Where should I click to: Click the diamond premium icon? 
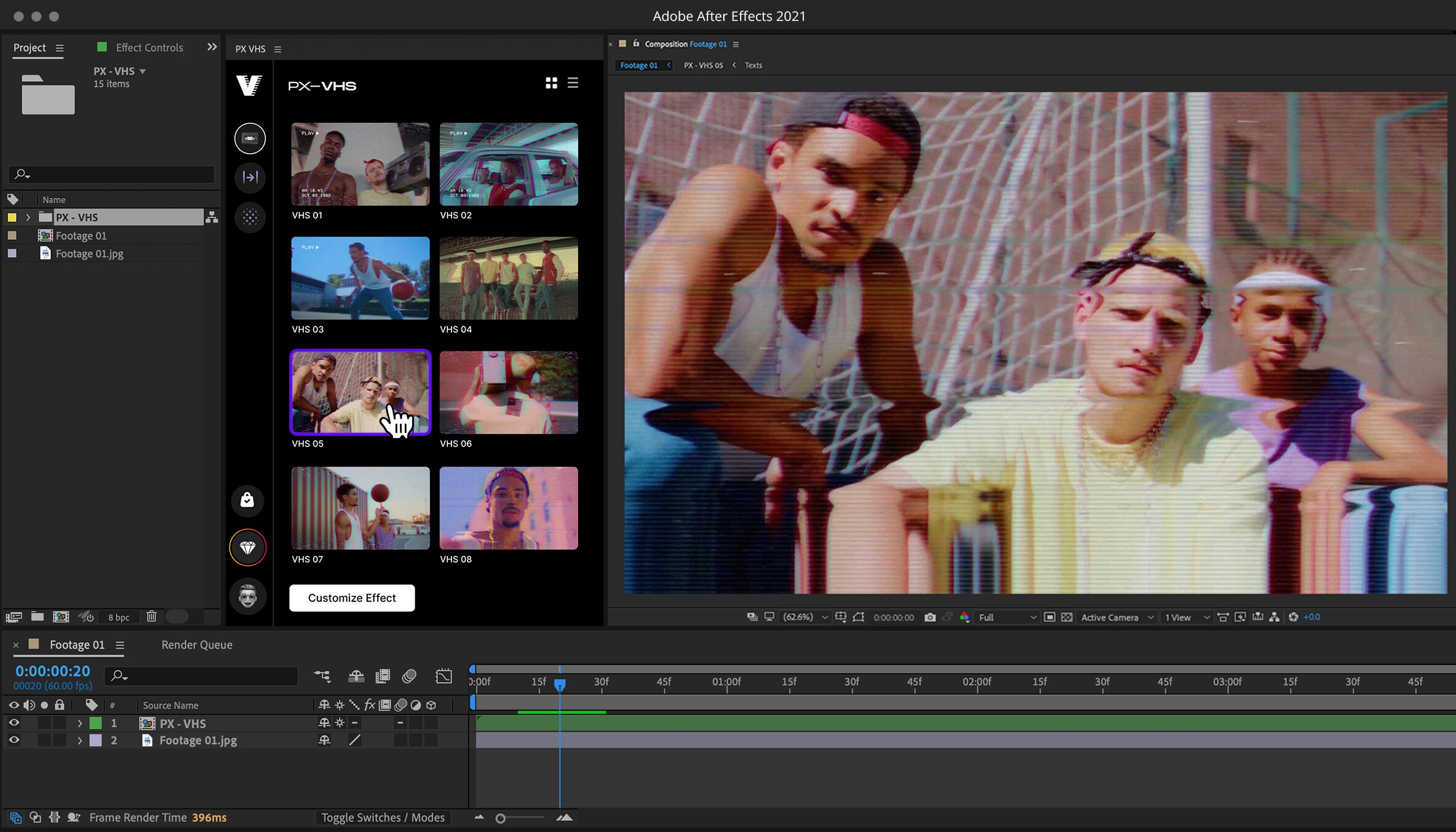(247, 547)
